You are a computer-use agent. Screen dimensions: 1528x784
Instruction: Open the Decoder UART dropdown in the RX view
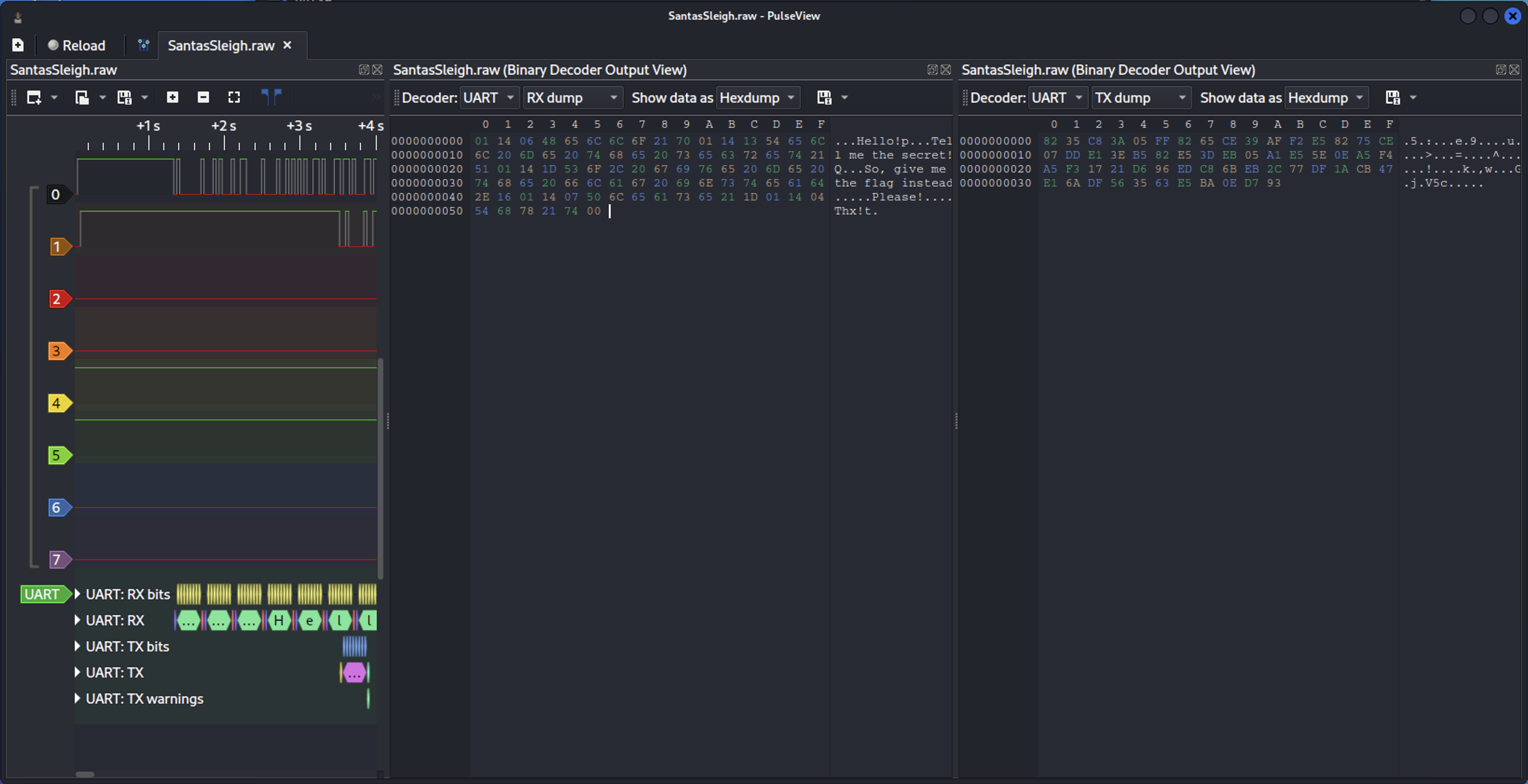tap(489, 97)
